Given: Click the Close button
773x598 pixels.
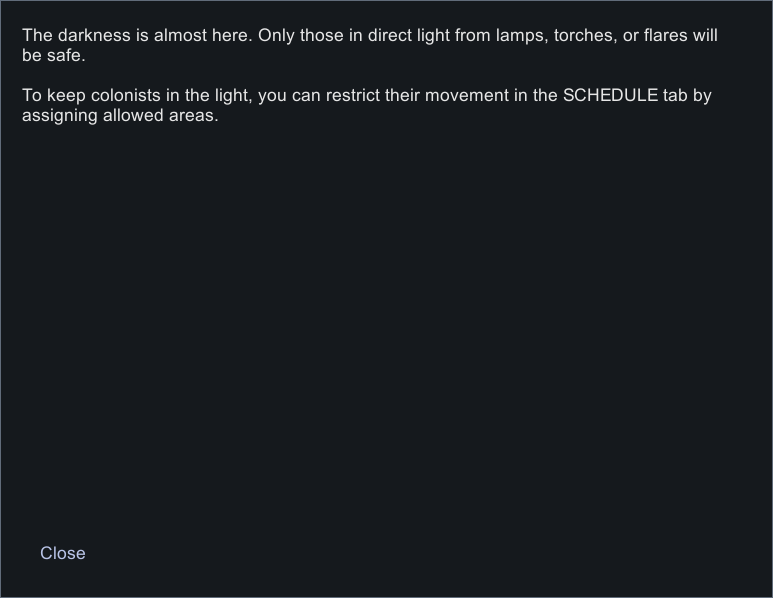Looking at the screenshot, I should [x=63, y=553].
